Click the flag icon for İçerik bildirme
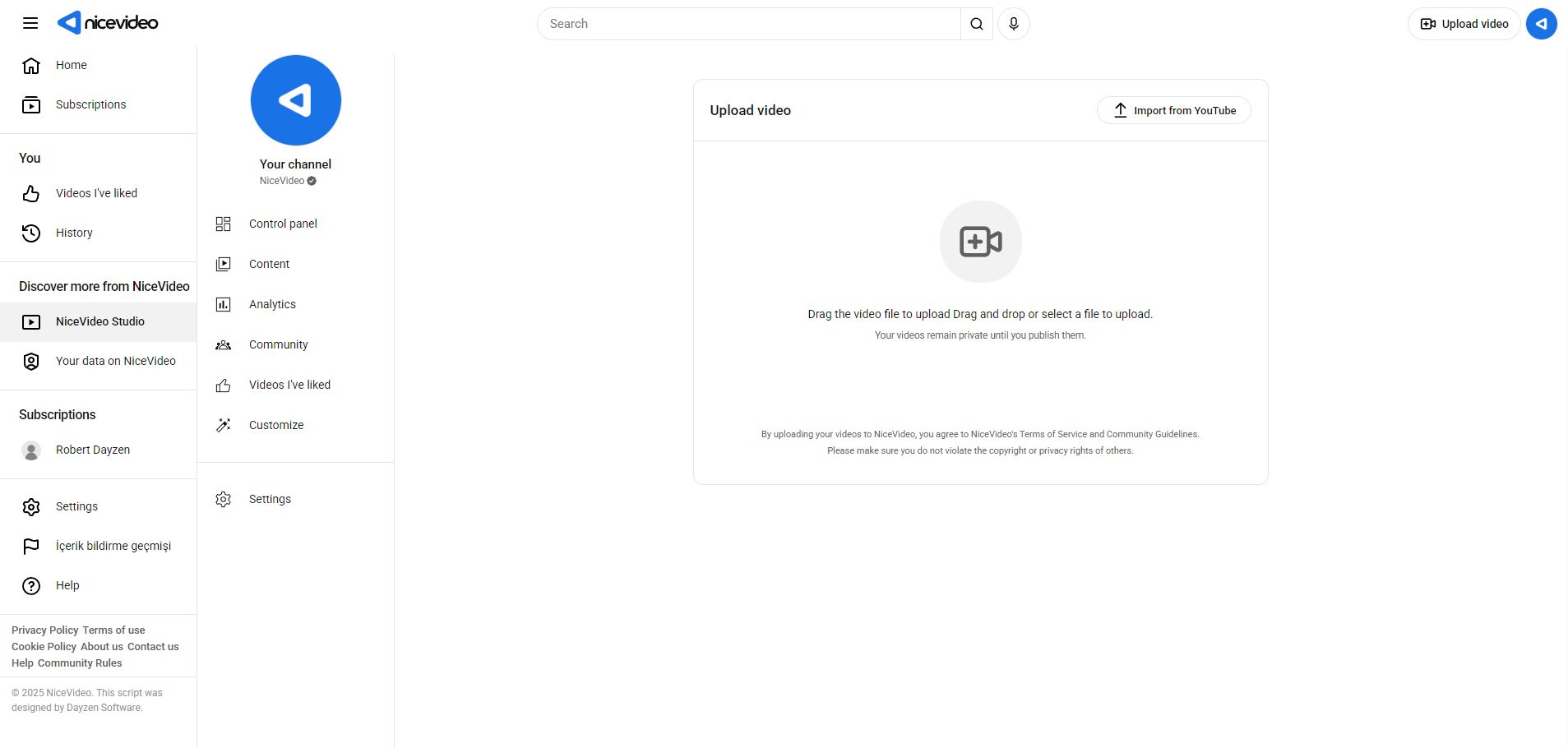The width and height of the screenshot is (1568, 748). (x=31, y=547)
